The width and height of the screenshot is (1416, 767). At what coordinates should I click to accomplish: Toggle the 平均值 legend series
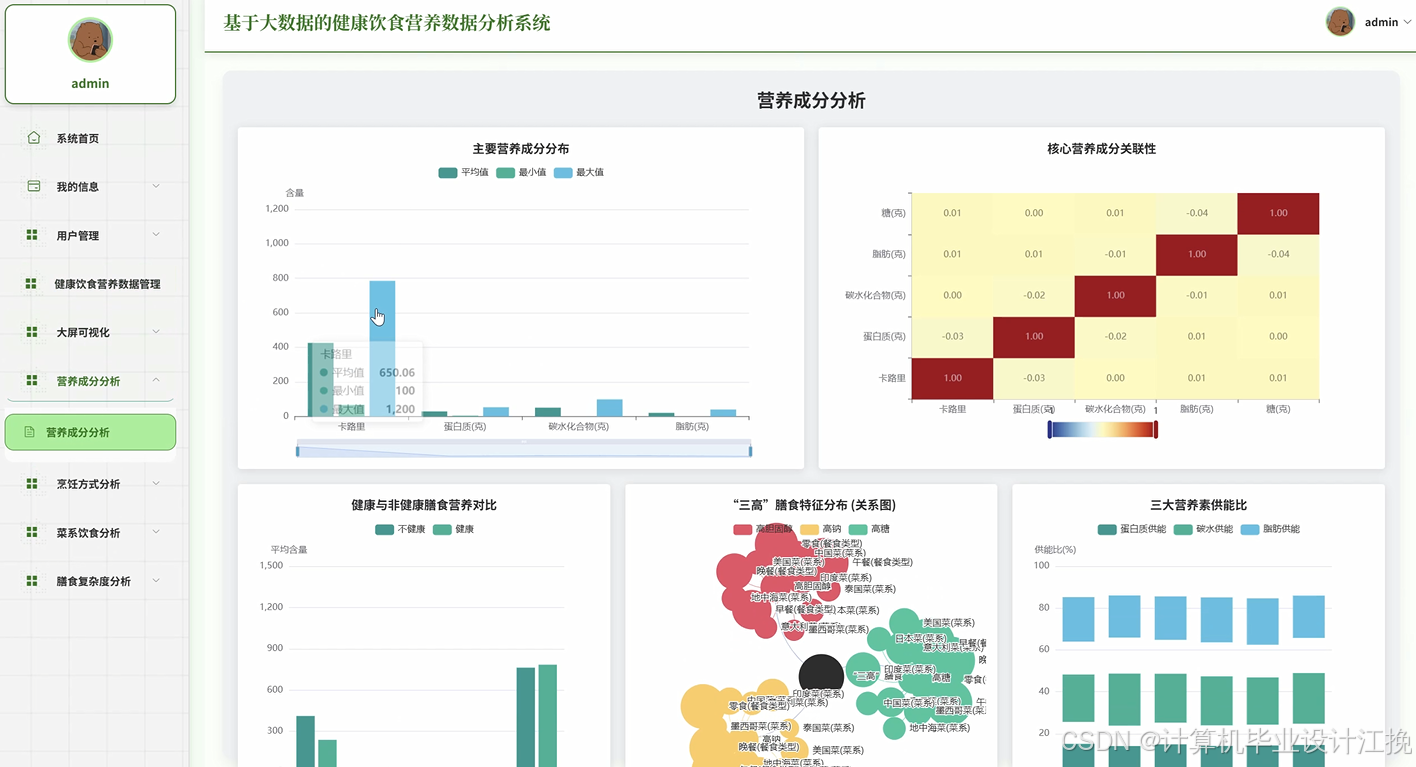coord(463,172)
